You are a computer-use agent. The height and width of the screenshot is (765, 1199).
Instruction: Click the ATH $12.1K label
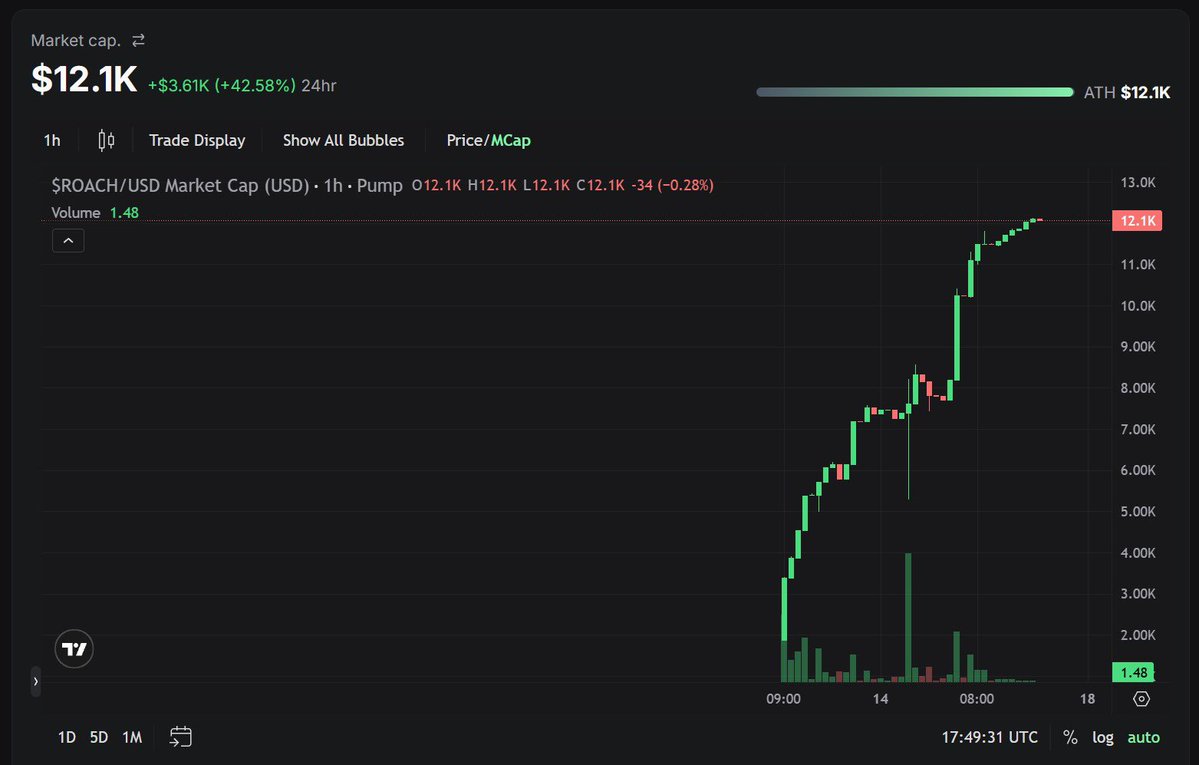[1127, 93]
